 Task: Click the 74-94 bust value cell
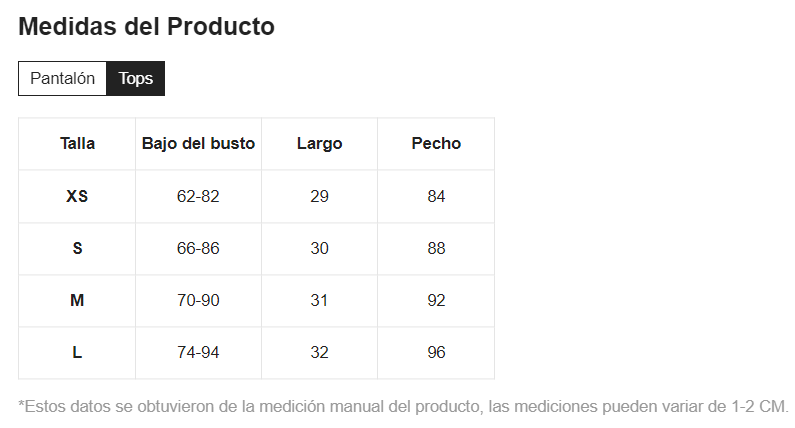(198, 352)
